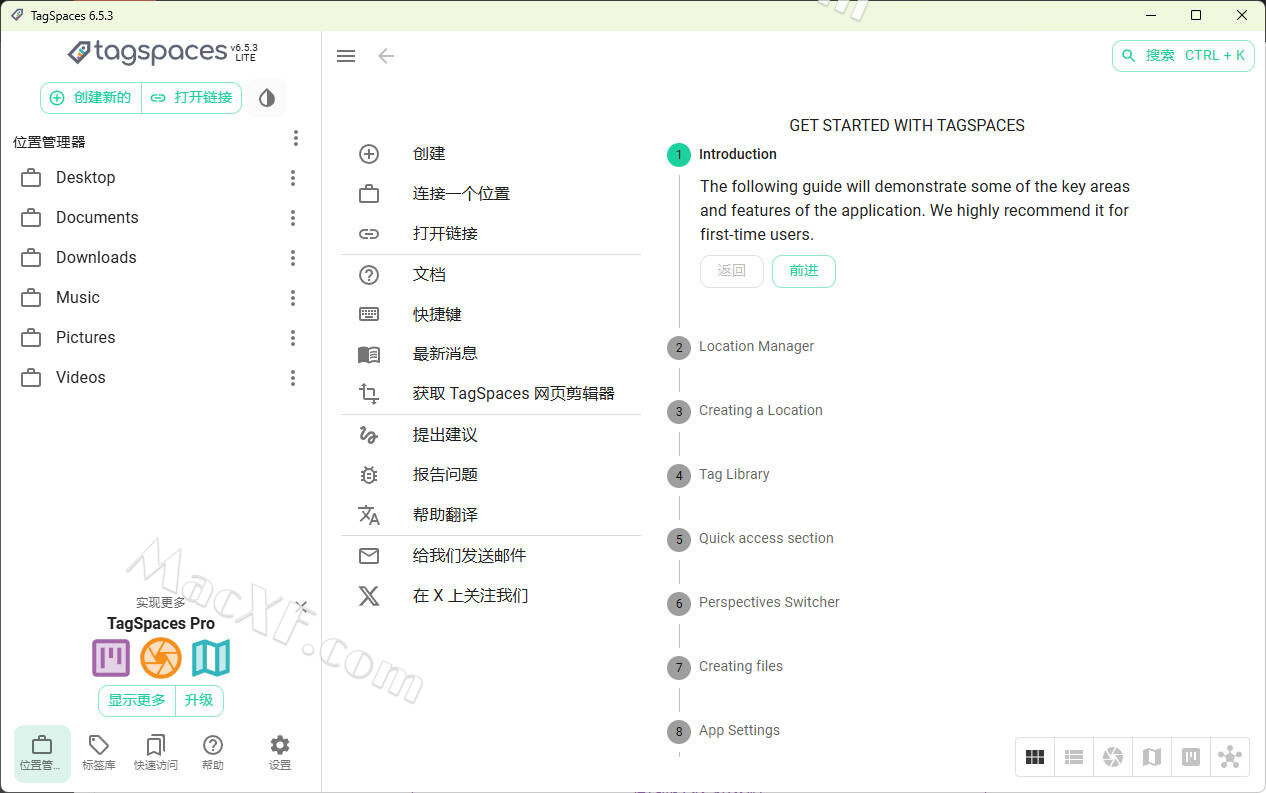Click the translate icon next to 帮助翻译
Image resolution: width=1266 pixels, height=793 pixels.
(369, 515)
